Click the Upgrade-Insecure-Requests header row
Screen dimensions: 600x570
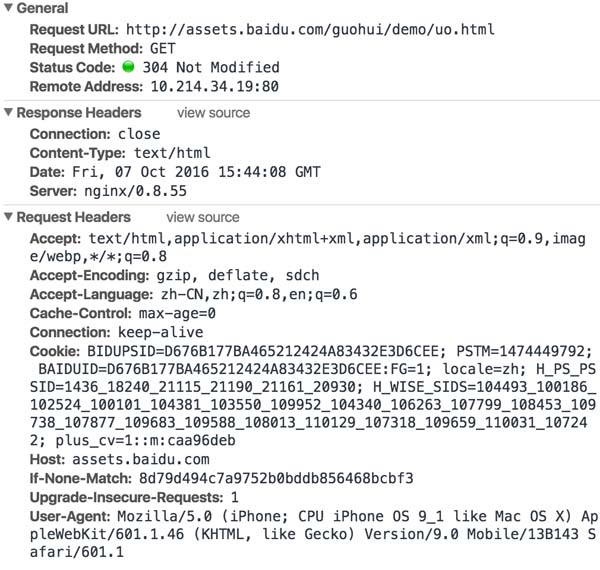134,496
